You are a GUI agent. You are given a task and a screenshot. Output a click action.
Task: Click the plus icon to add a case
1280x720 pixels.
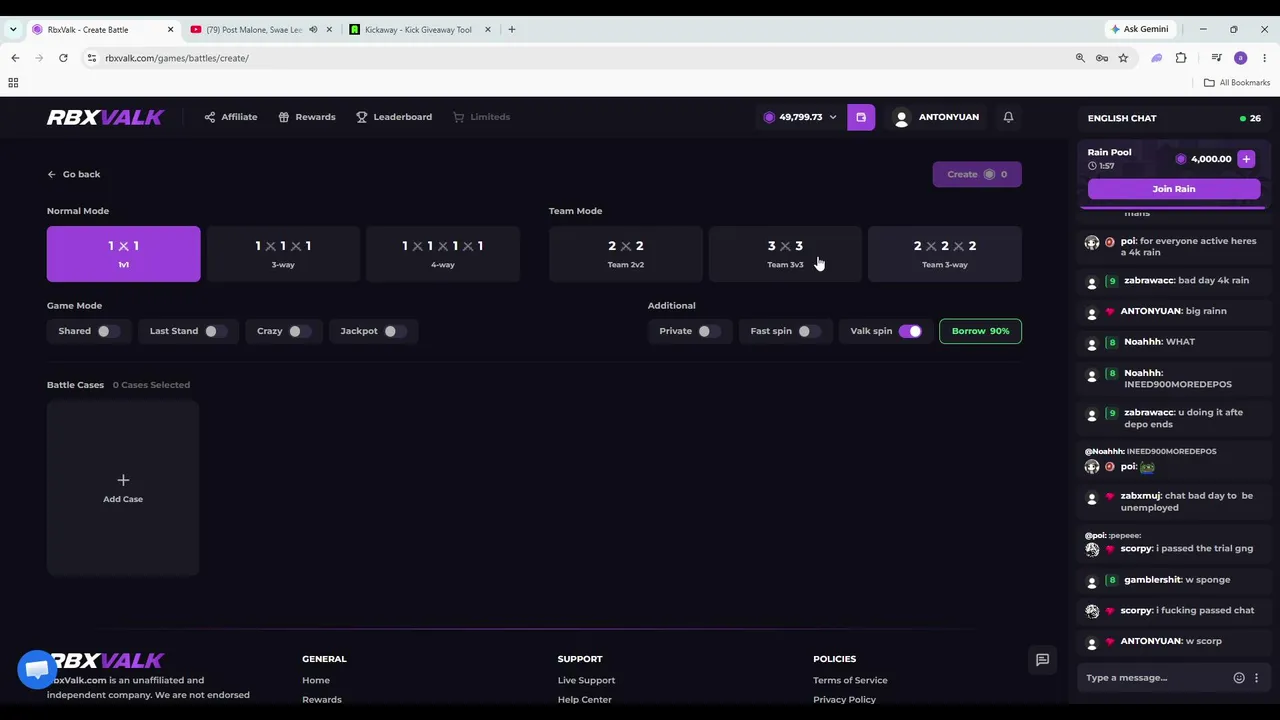coord(123,480)
